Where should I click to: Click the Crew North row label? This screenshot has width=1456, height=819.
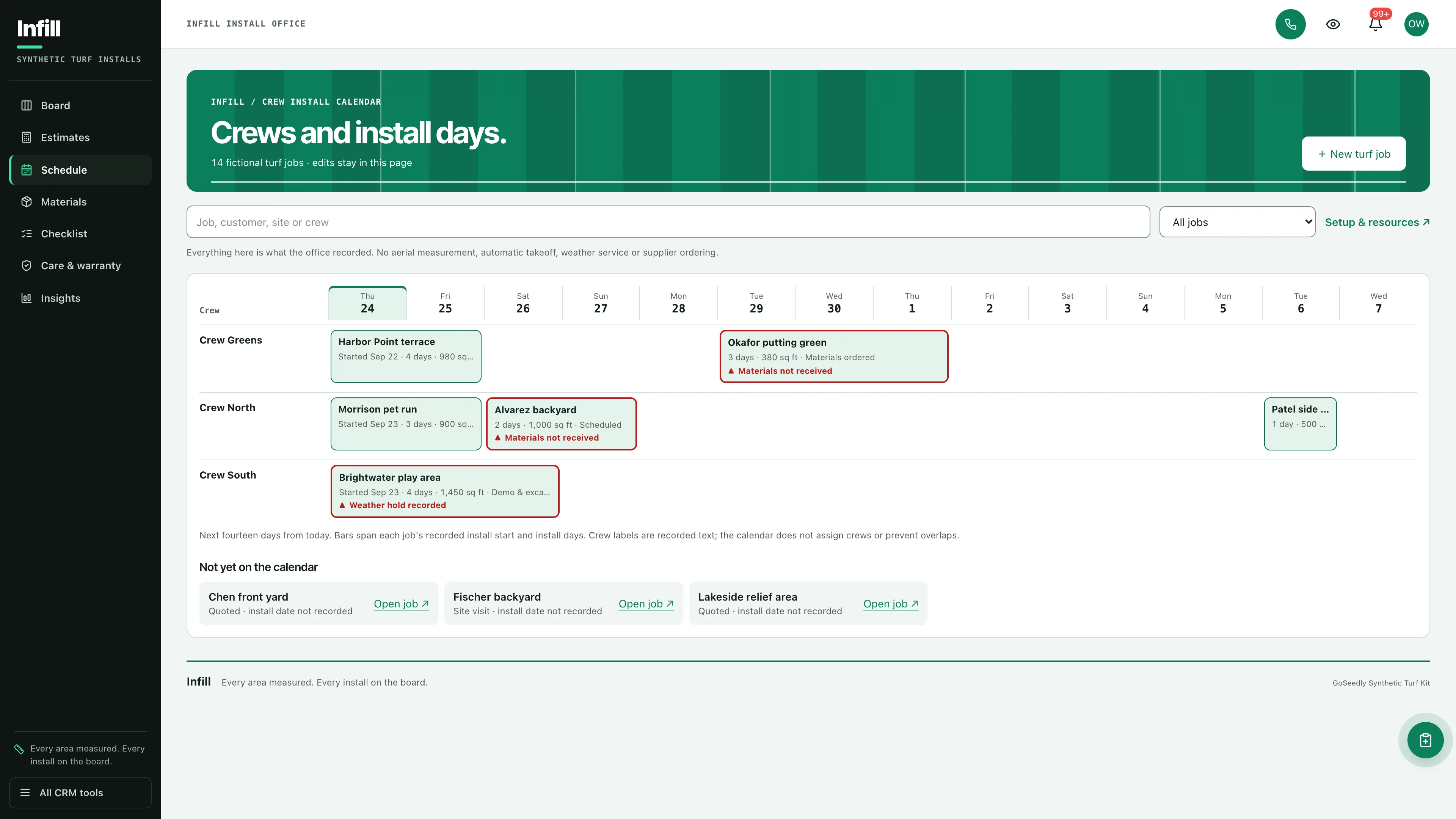pyautogui.click(x=227, y=408)
